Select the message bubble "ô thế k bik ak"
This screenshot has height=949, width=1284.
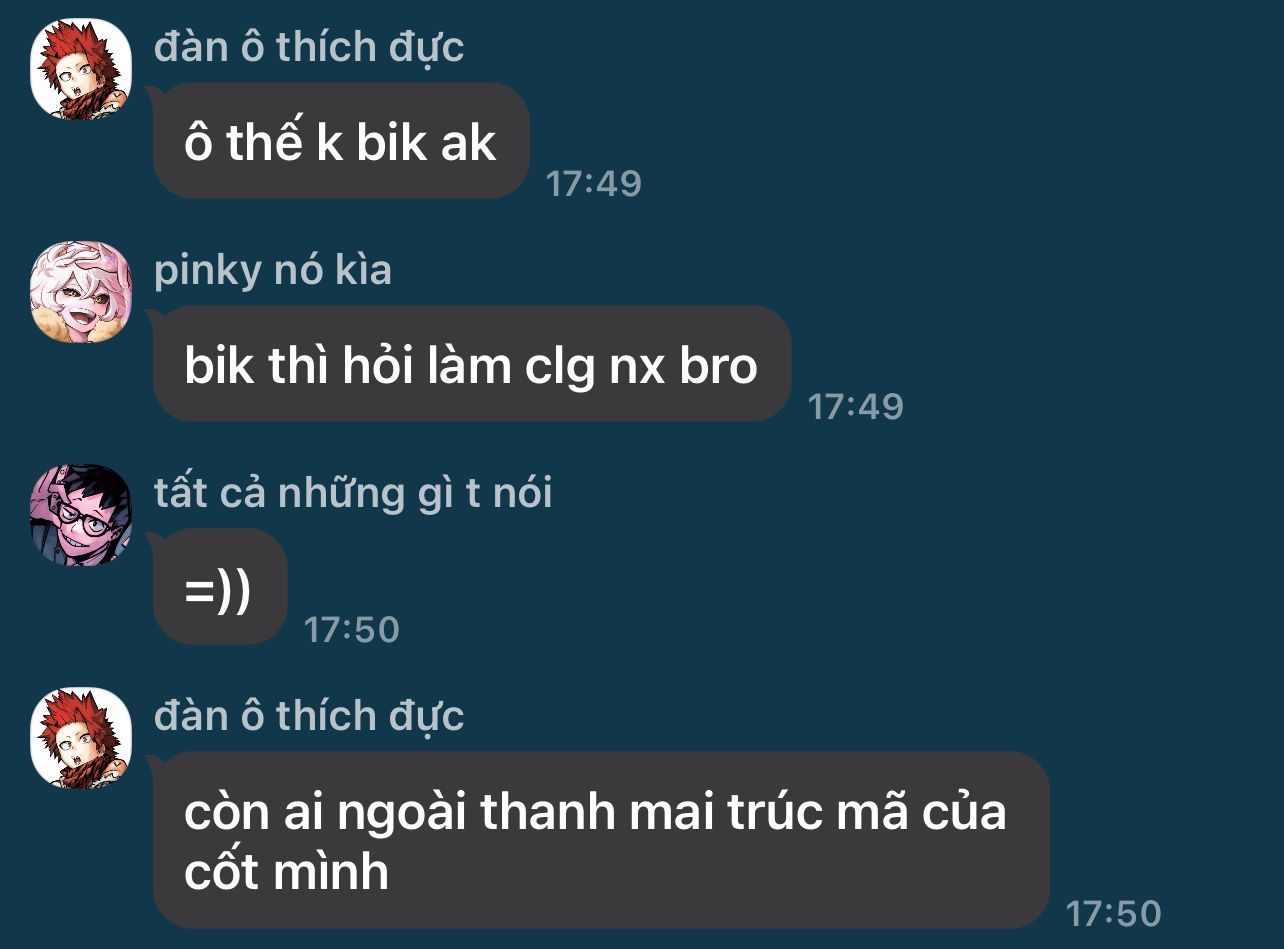[340, 141]
